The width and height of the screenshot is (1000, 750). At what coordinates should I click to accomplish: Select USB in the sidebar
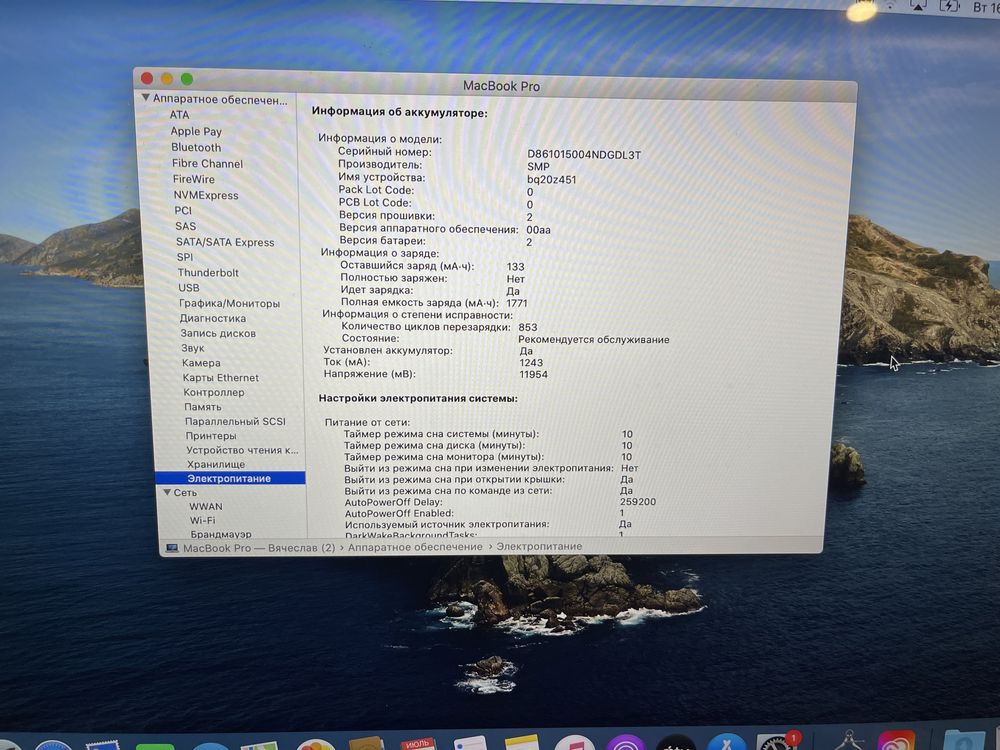point(189,288)
